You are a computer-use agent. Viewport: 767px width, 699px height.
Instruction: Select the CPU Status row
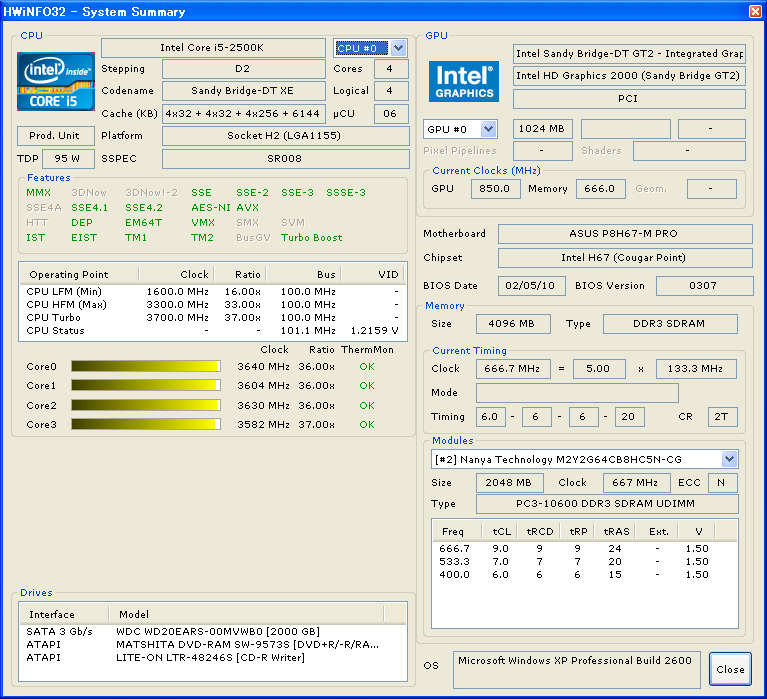click(213, 331)
